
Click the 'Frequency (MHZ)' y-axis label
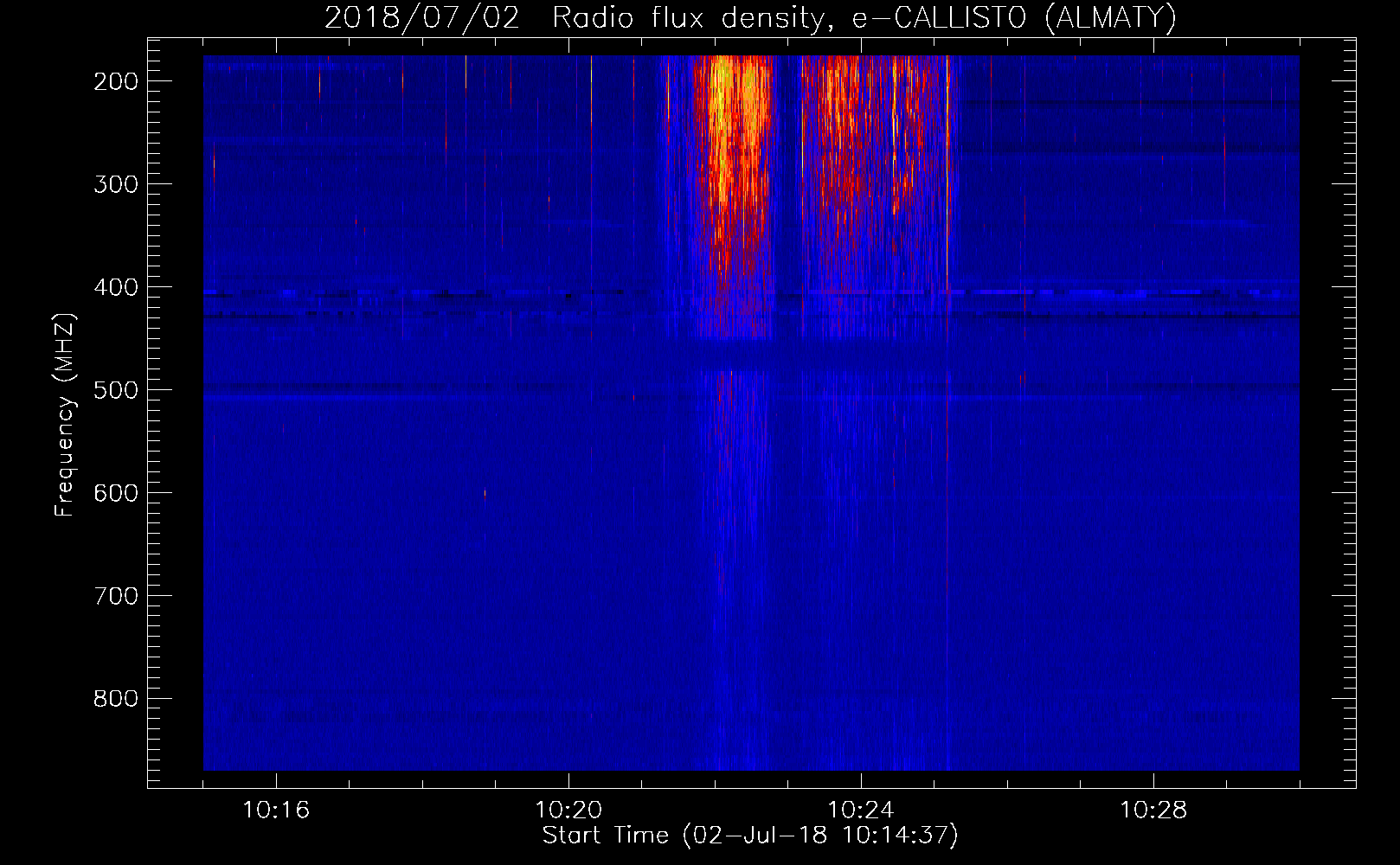(66, 414)
